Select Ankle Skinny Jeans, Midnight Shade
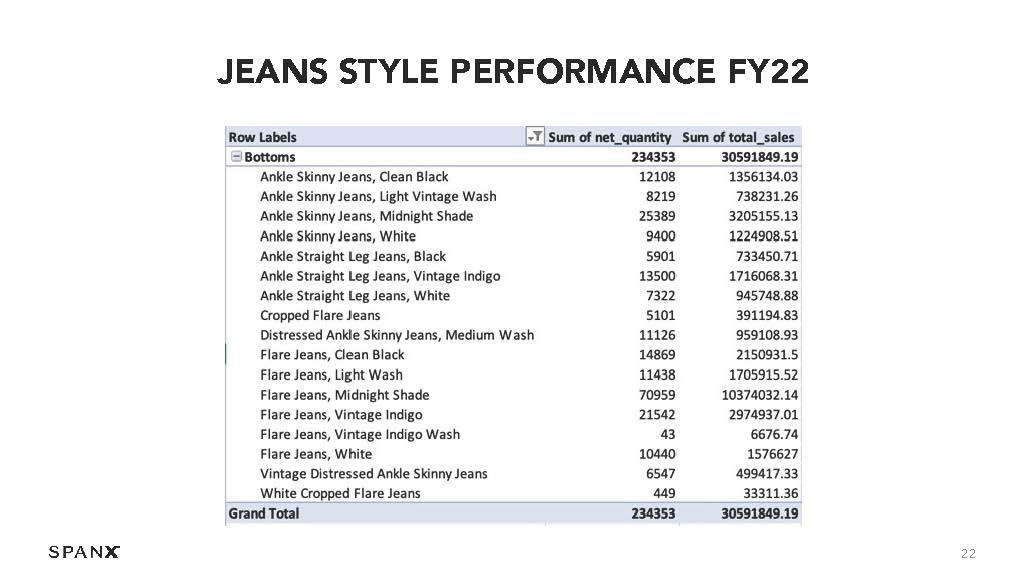The height and width of the screenshot is (578, 1027). [x=366, y=216]
